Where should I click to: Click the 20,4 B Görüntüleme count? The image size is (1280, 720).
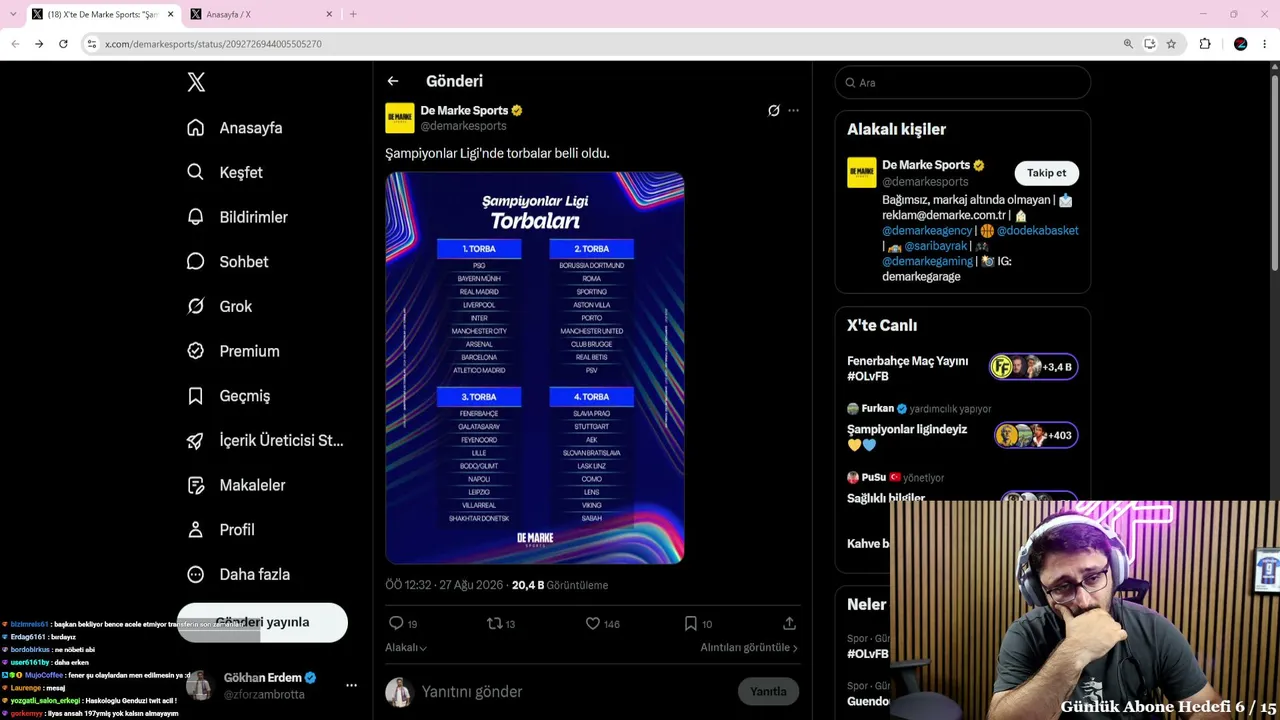(560, 585)
